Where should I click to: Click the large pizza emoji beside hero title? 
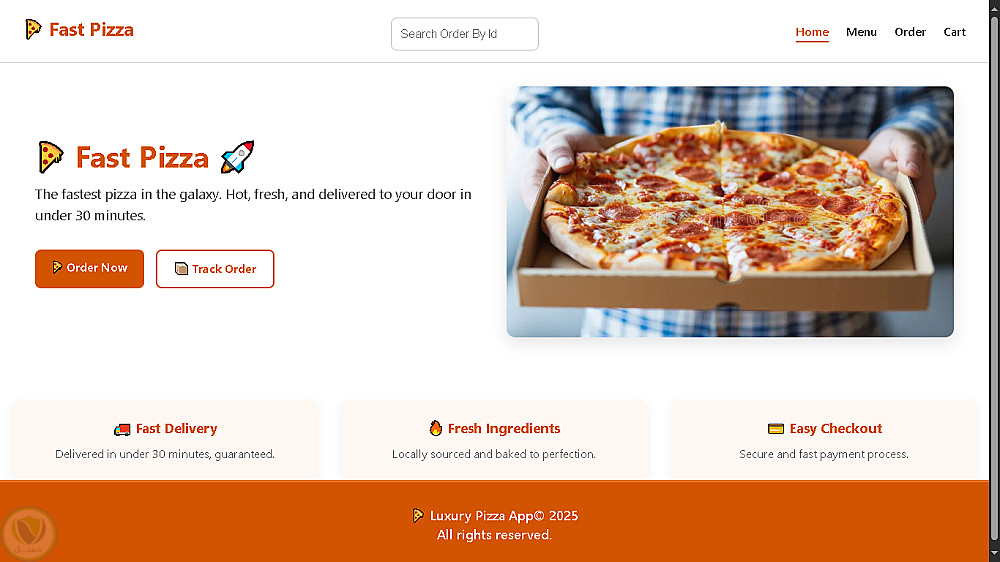51,157
